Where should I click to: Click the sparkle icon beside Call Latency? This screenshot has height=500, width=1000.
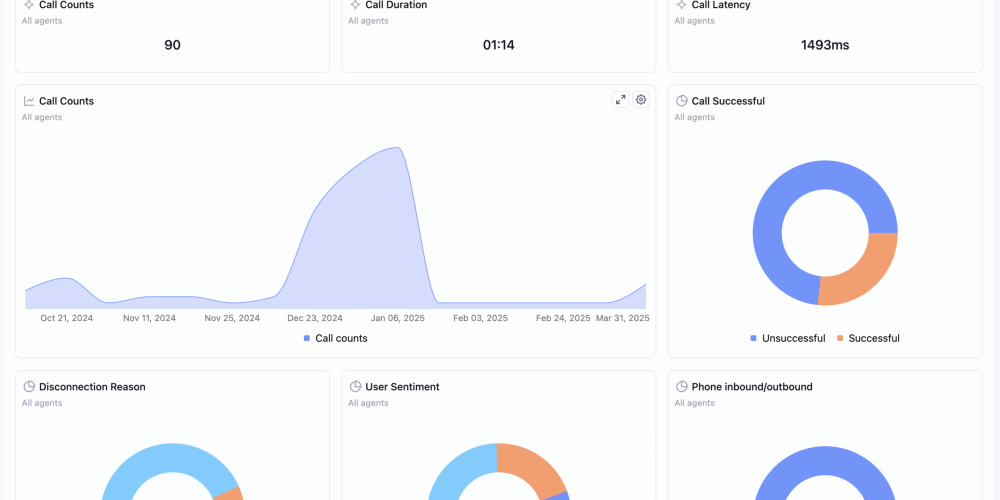(x=682, y=4)
